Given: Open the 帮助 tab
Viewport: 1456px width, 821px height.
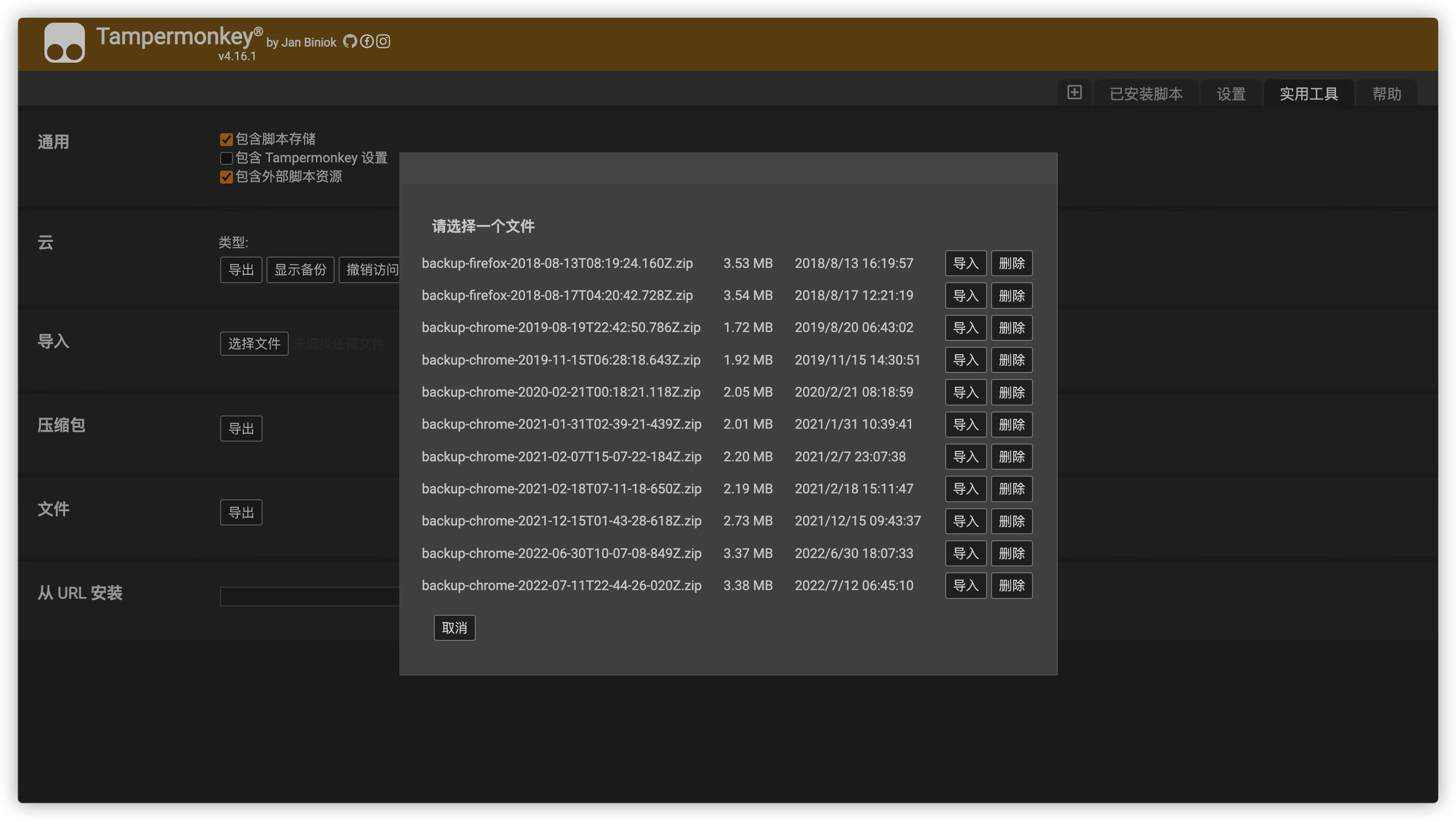Looking at the screenshot, I should coord(1386,93).
